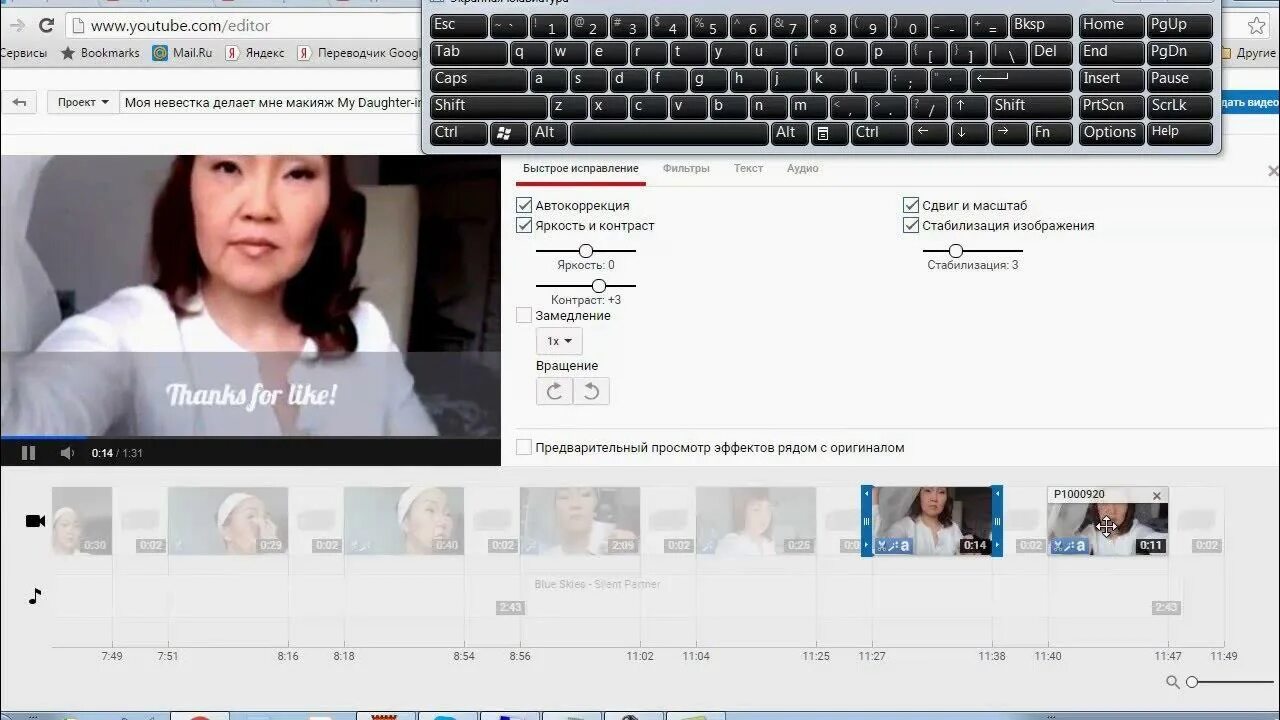Grab the selected clip's left trim handle
1280x720 pixels.
(x=867, y=521)
